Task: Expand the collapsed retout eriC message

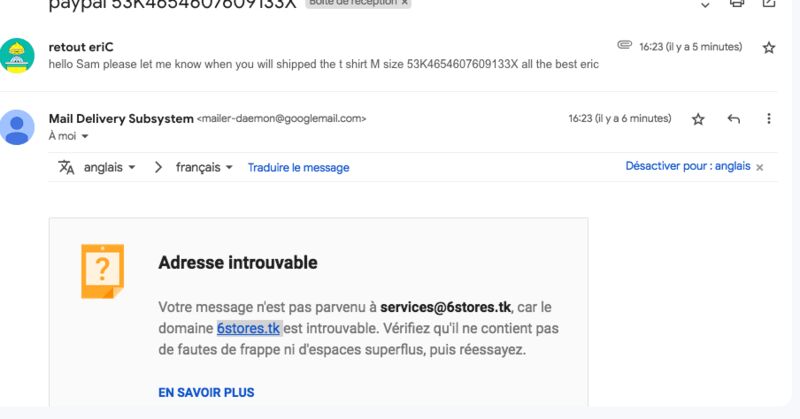Action: (323, 64)
